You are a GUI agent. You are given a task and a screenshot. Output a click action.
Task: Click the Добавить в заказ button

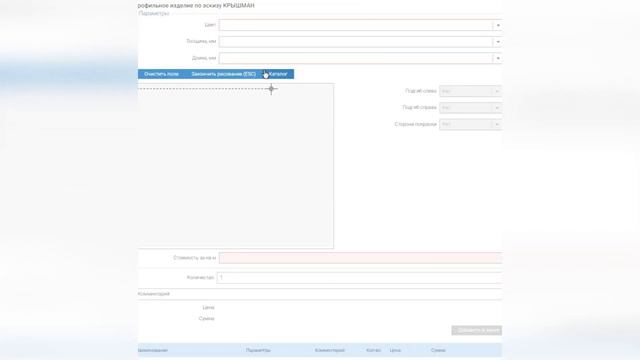click(476, 330)
